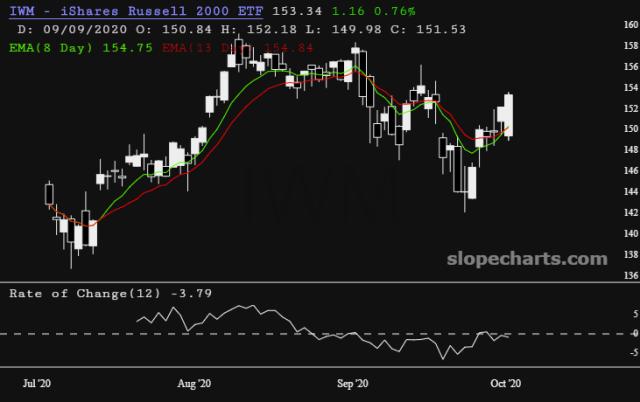
Task: Click the Oct '20 date axis label
Action: coord(503,384)
